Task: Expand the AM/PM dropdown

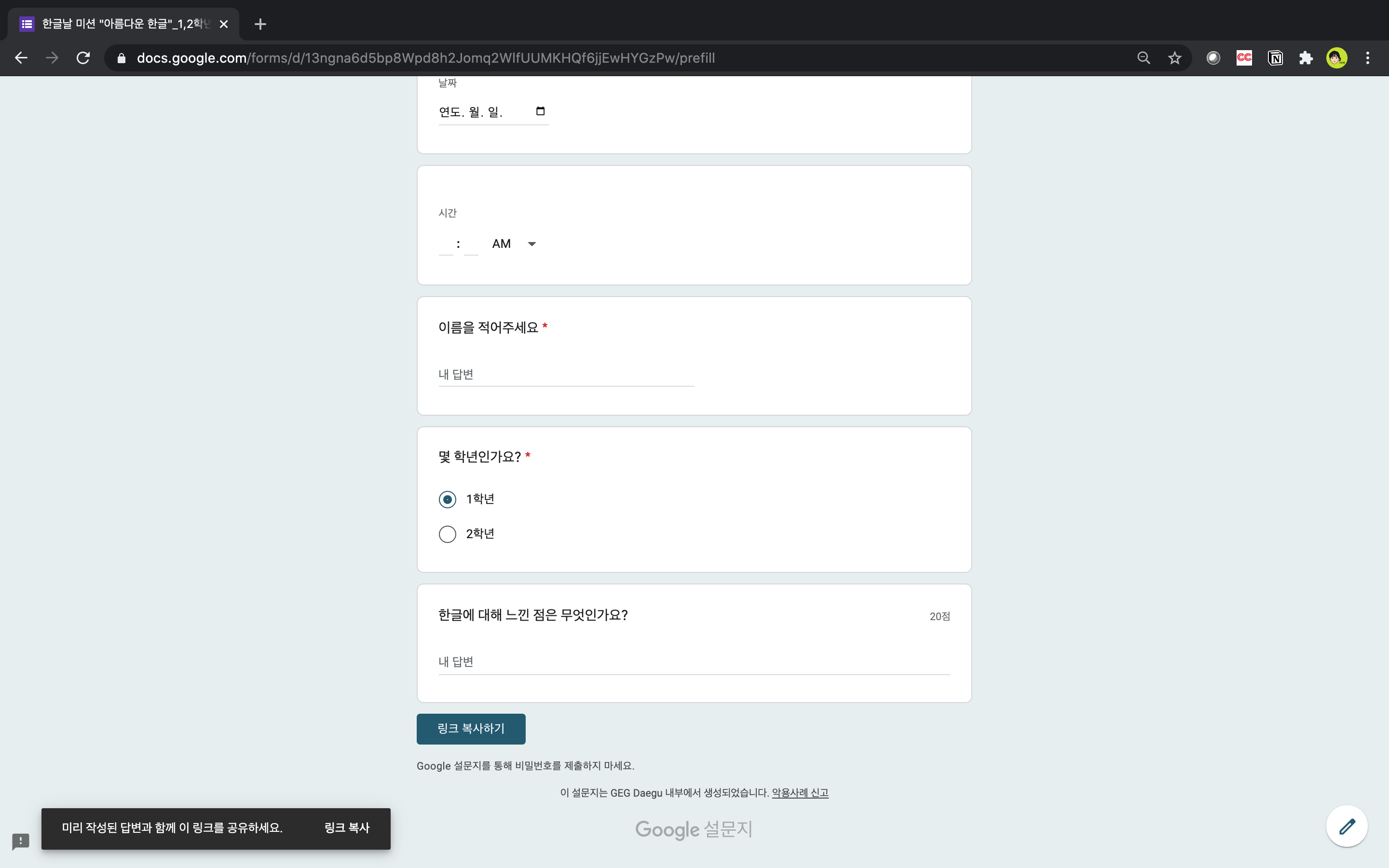Action: click(x=514, y=244)
